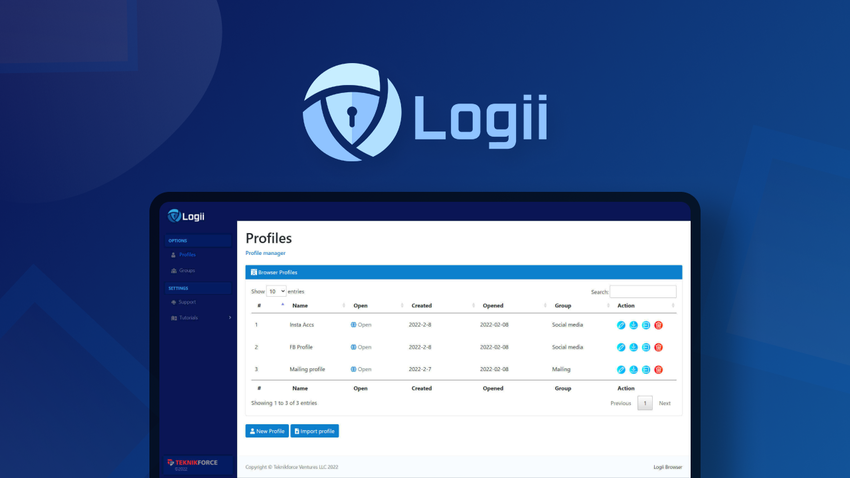Click pagination page 1 button
Viewport: 850px width, 478px height.
(645, 403)
